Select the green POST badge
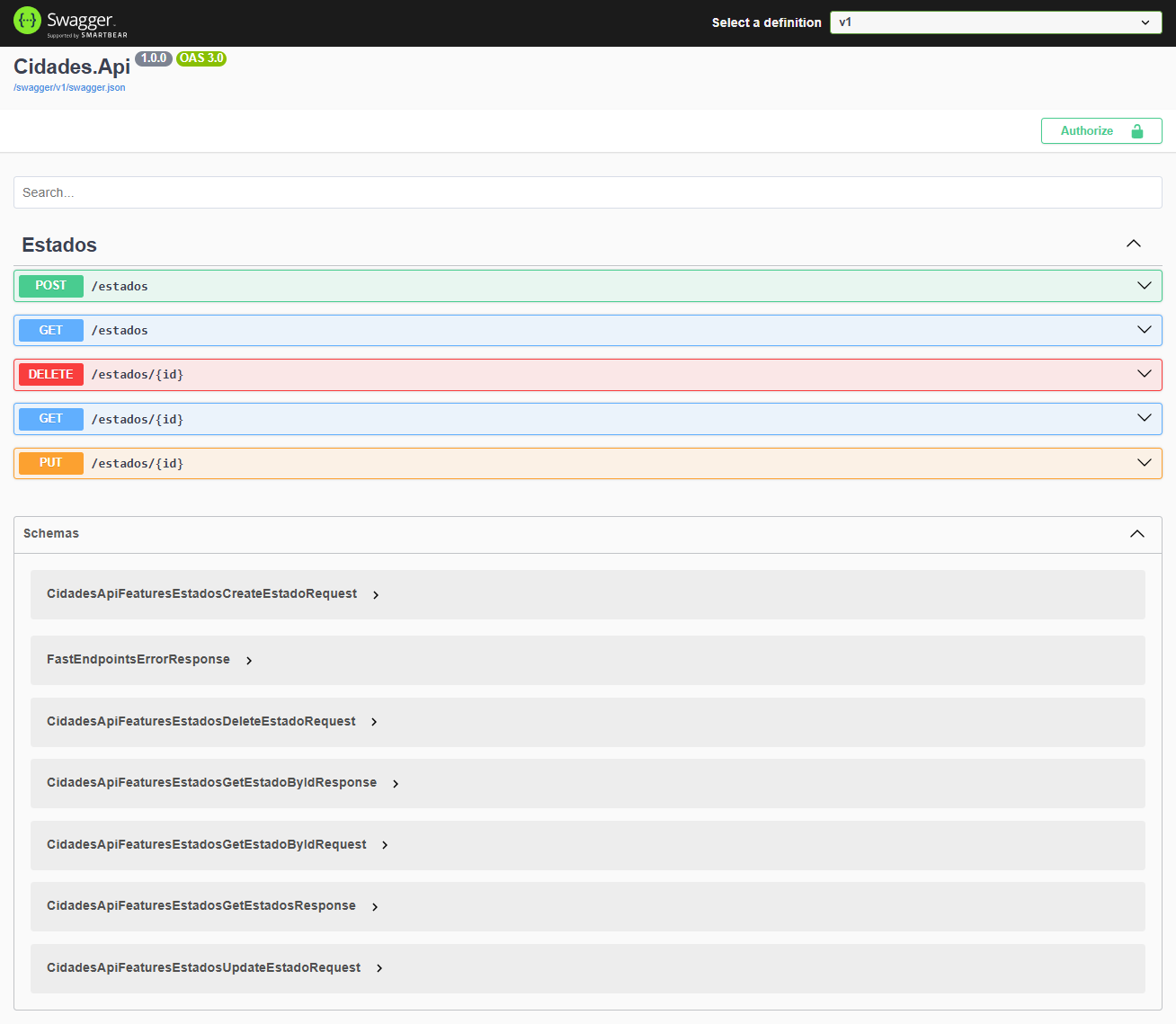 click(50, 285)
